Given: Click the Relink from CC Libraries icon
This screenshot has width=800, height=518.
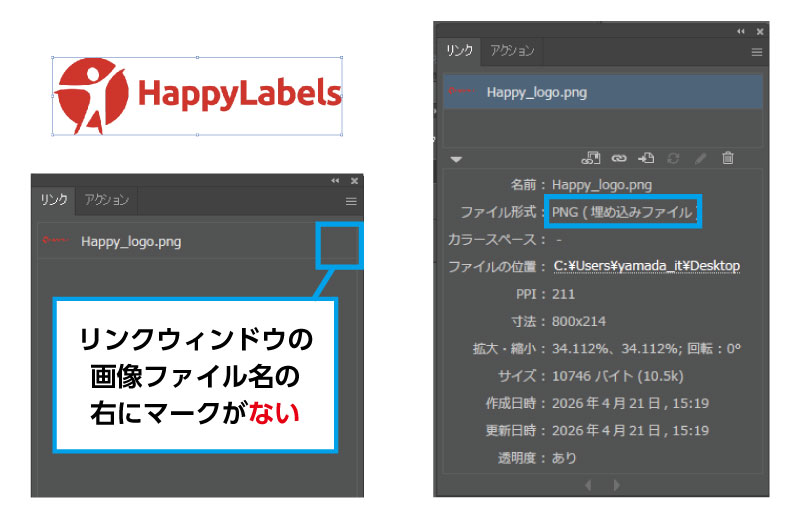Looking at the screenshot, I should tap(590, 158).
